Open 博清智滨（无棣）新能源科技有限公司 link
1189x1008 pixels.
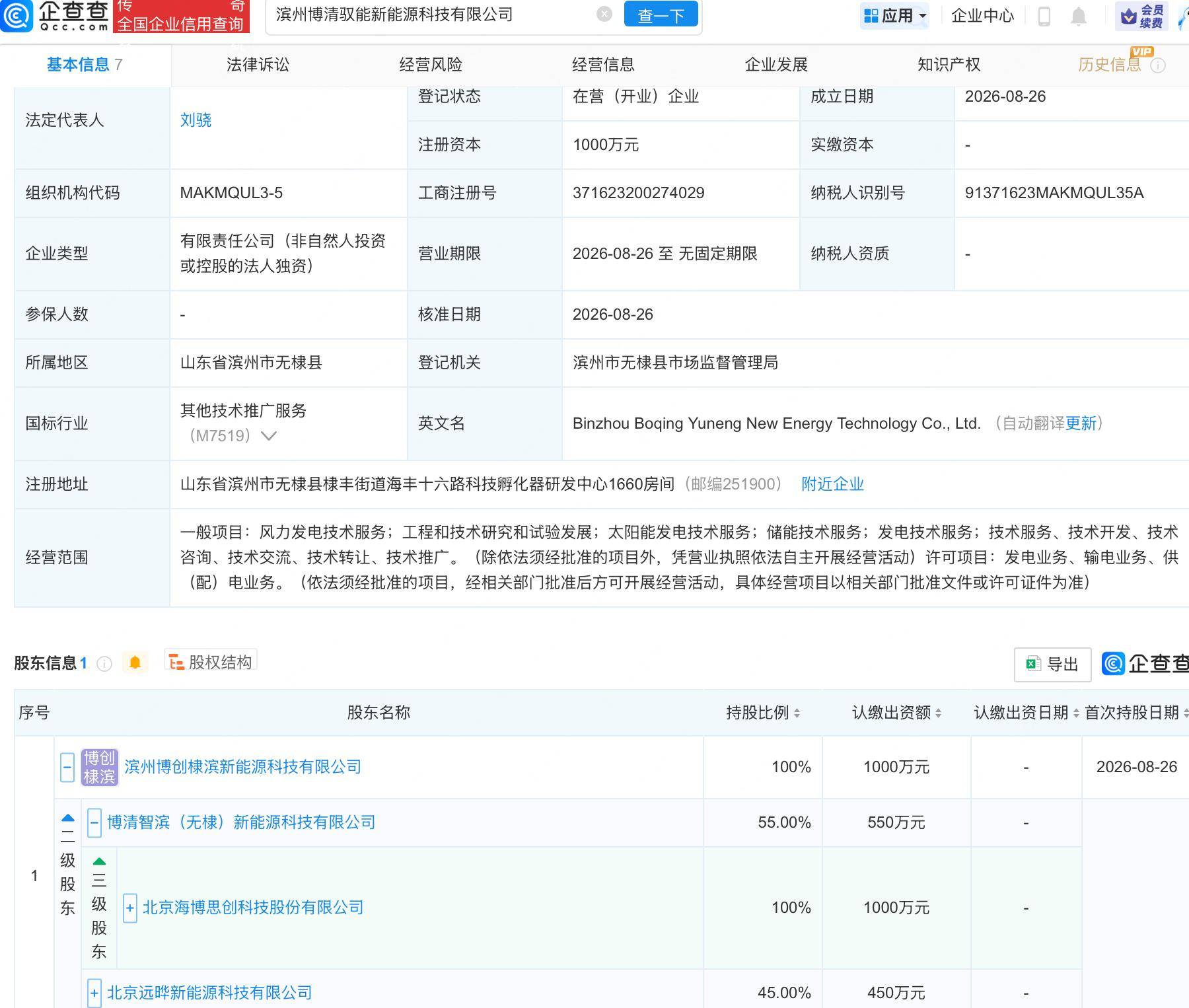(241, 822)
